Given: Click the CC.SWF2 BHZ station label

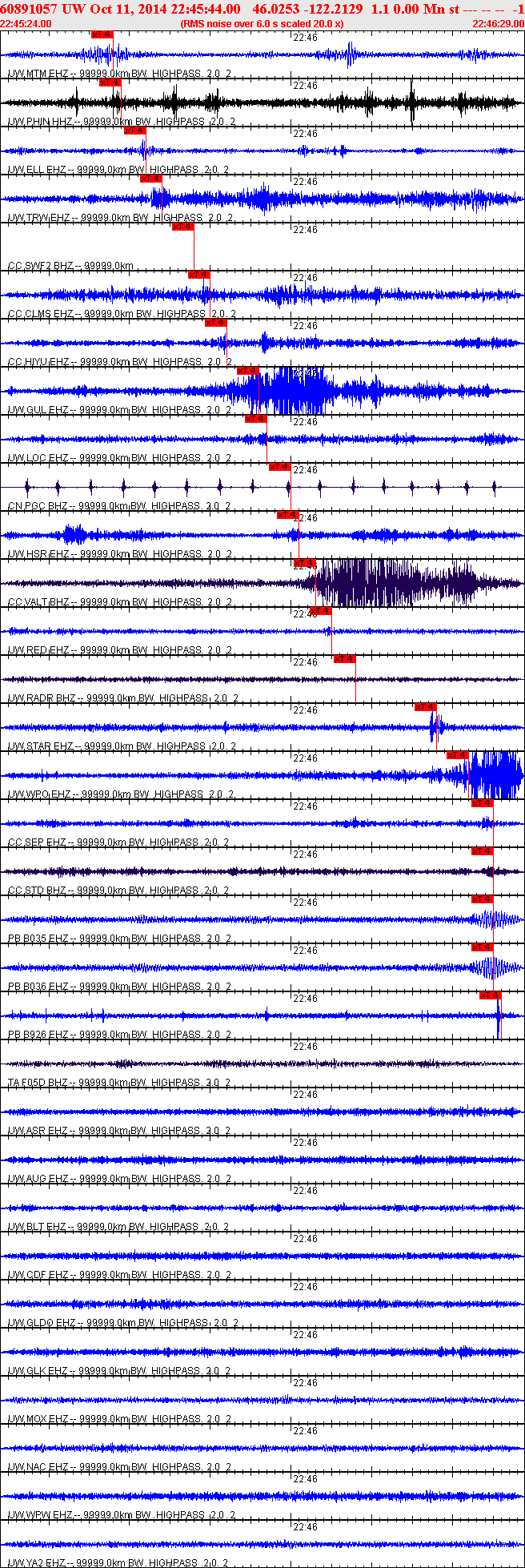Looking at the screenshot, I should (x=40, y=266).
